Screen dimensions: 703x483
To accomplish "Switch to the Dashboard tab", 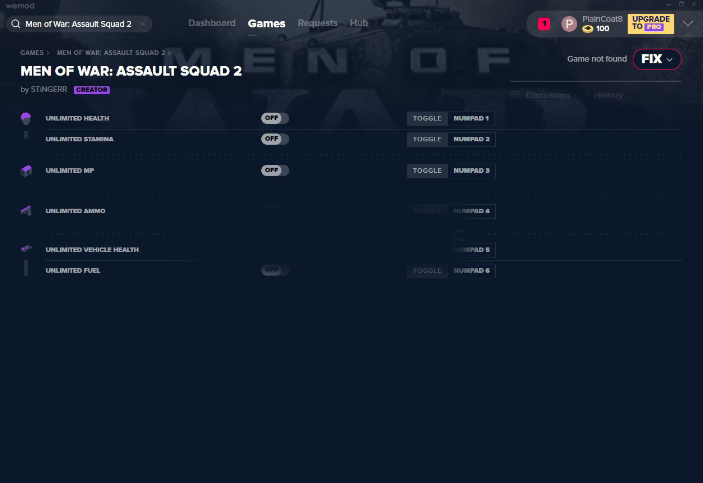I will click(x=212, y=23).
